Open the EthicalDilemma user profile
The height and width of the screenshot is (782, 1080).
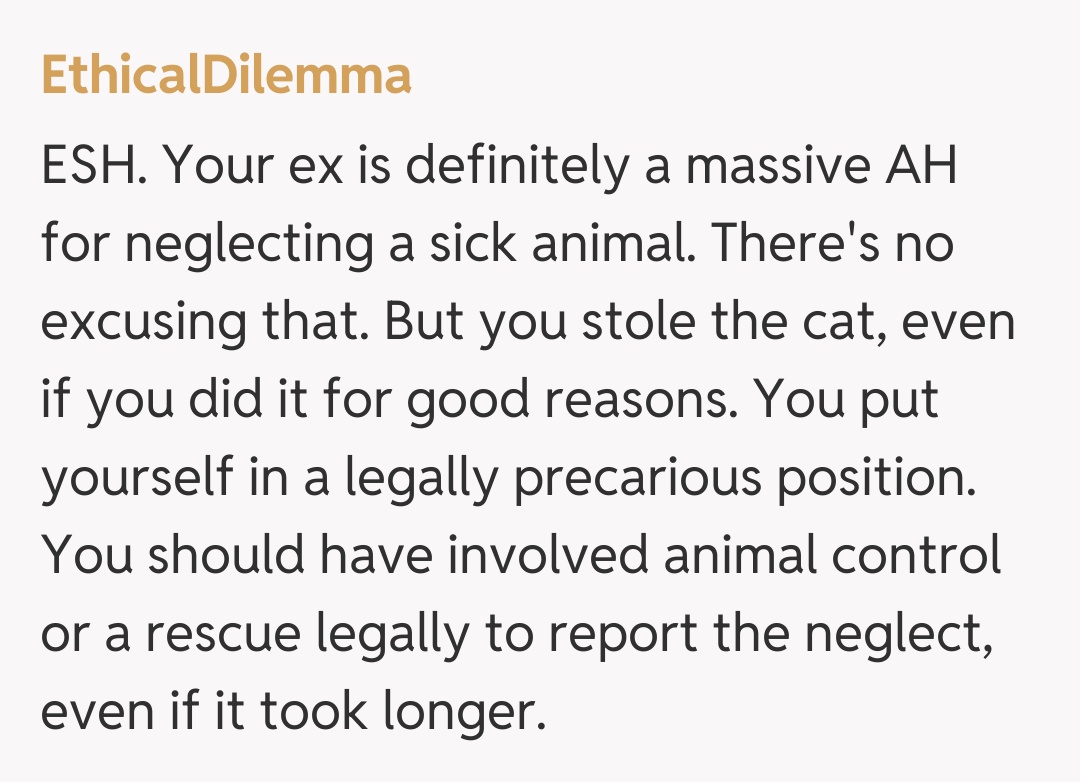coord(226,75)
